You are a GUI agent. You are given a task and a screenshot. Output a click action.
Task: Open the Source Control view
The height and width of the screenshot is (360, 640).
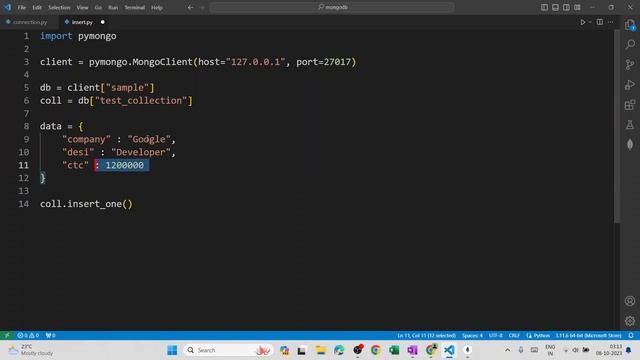point(630,64)
